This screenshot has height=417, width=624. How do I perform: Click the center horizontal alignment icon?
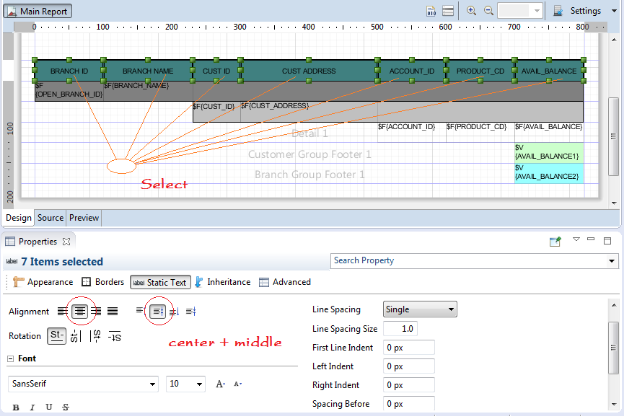(x=77, y=311)
